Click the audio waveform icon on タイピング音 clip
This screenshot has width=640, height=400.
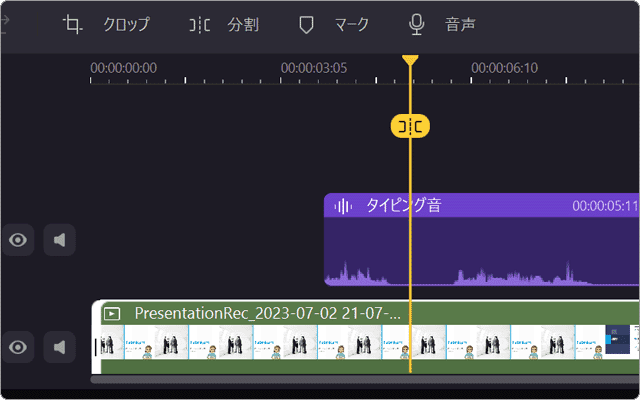(343, 206)
